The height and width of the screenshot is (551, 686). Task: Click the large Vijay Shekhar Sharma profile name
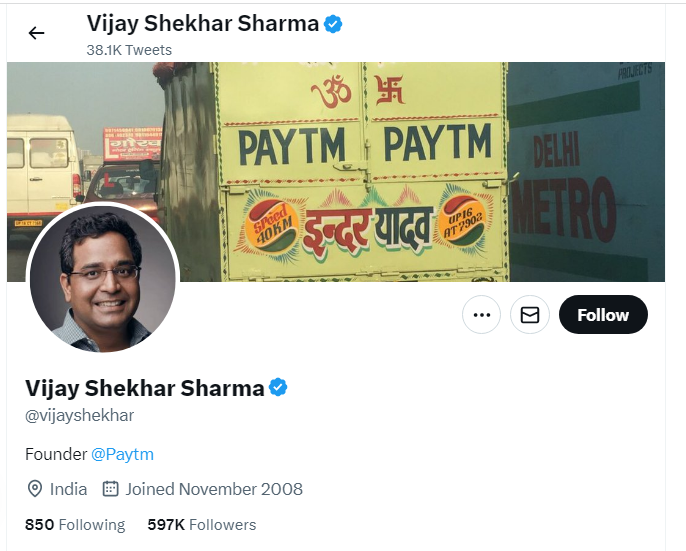[144, 388]
